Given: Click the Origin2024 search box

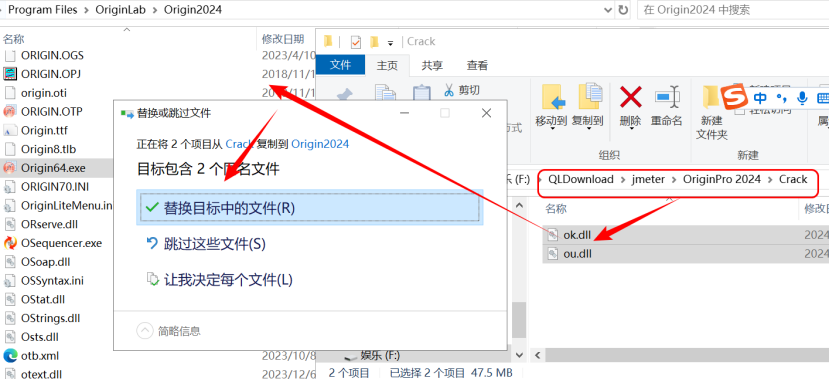Looking at the screenshot, I should (733, 10).
